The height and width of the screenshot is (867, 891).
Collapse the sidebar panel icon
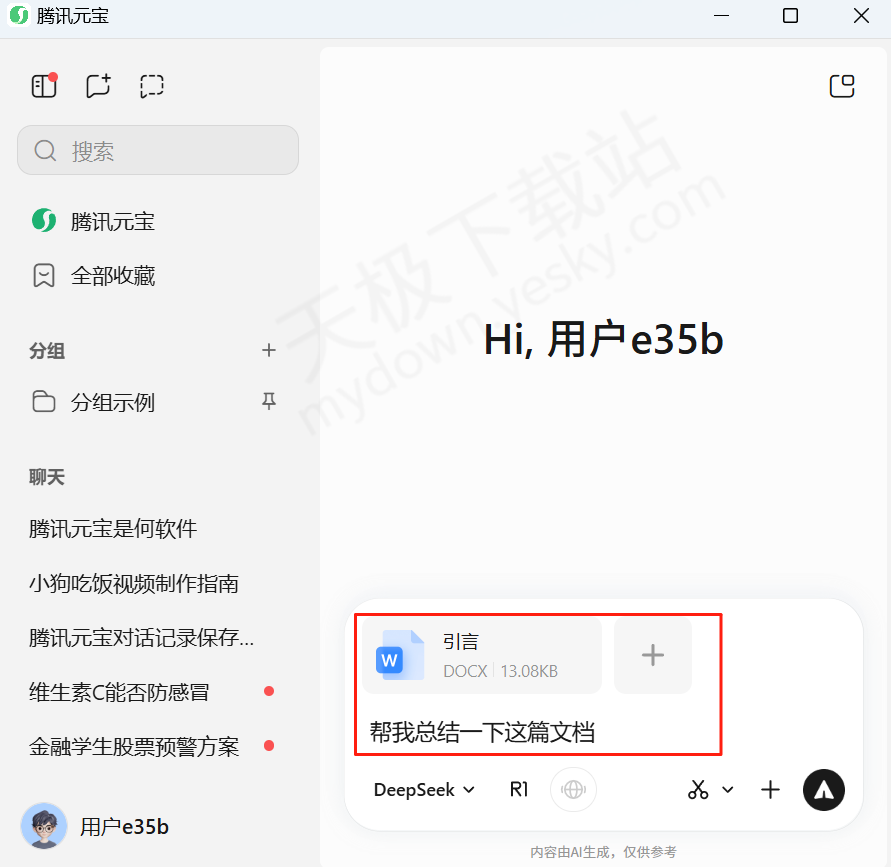pos(44,86)
